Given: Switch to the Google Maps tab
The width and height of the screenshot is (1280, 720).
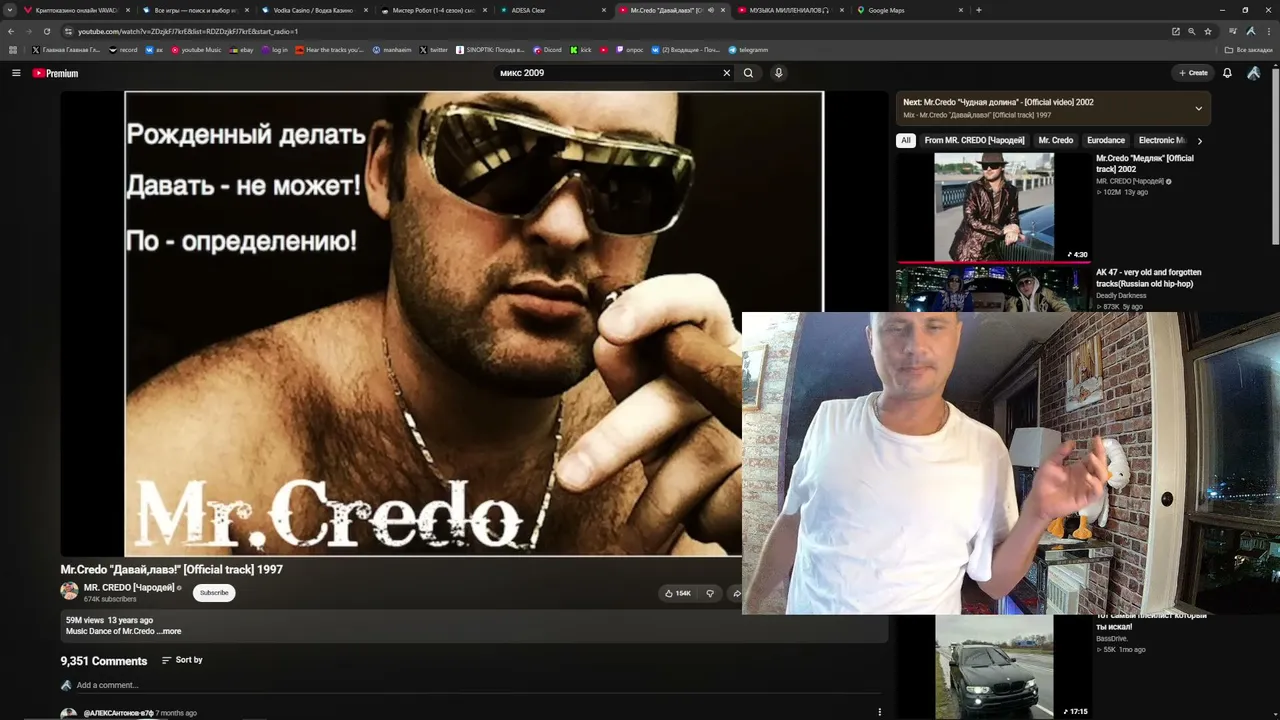Looking at the screenshot, I should point(908,10).
